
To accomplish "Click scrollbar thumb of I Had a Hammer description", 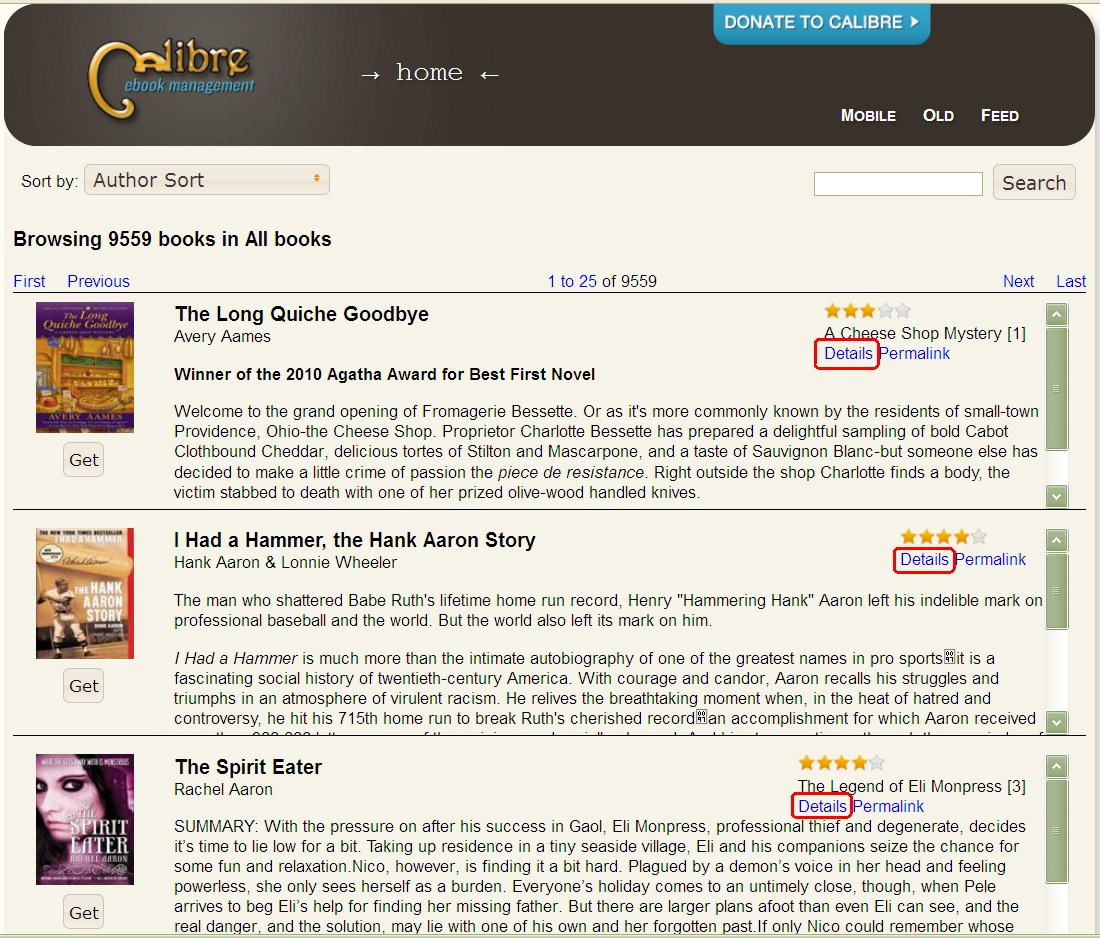I will [x=1057, y=591].
